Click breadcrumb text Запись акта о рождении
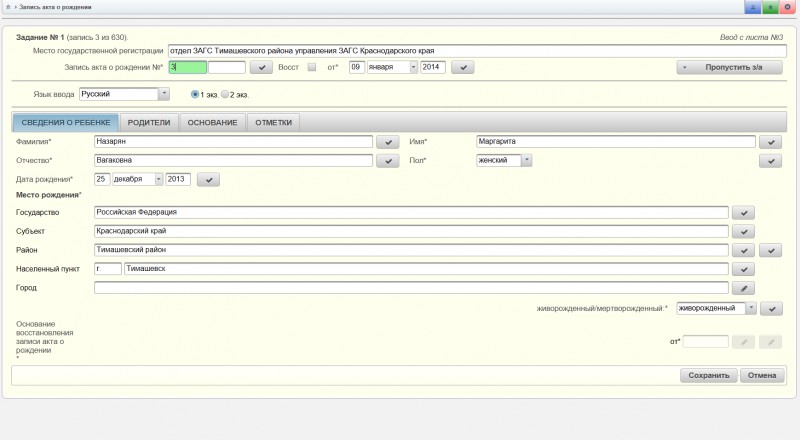Image resolution: width=800 pixels, height=440 pixels. pos(55,7)
